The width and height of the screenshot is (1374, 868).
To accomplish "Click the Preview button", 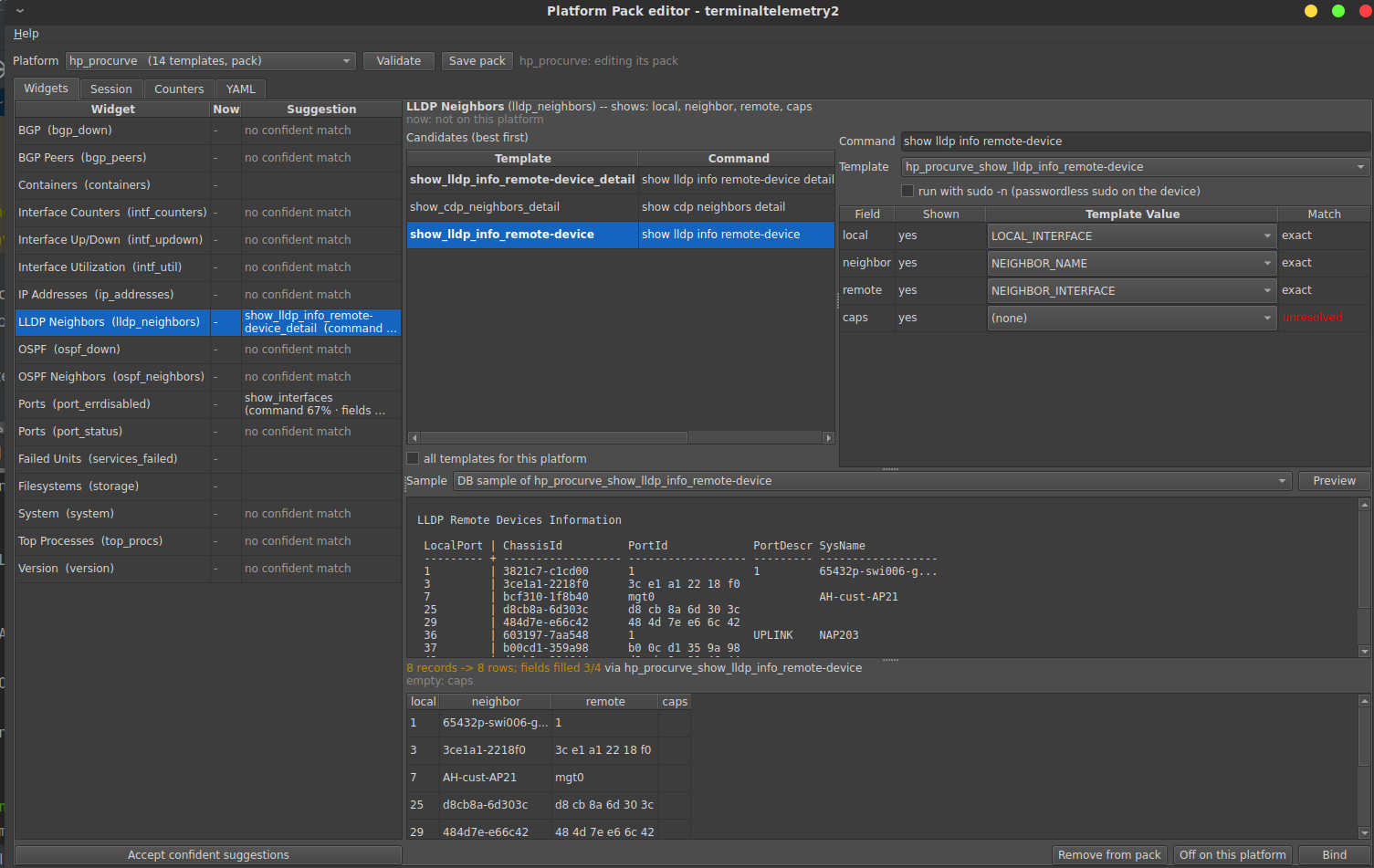I will (x=1334, y=481).
